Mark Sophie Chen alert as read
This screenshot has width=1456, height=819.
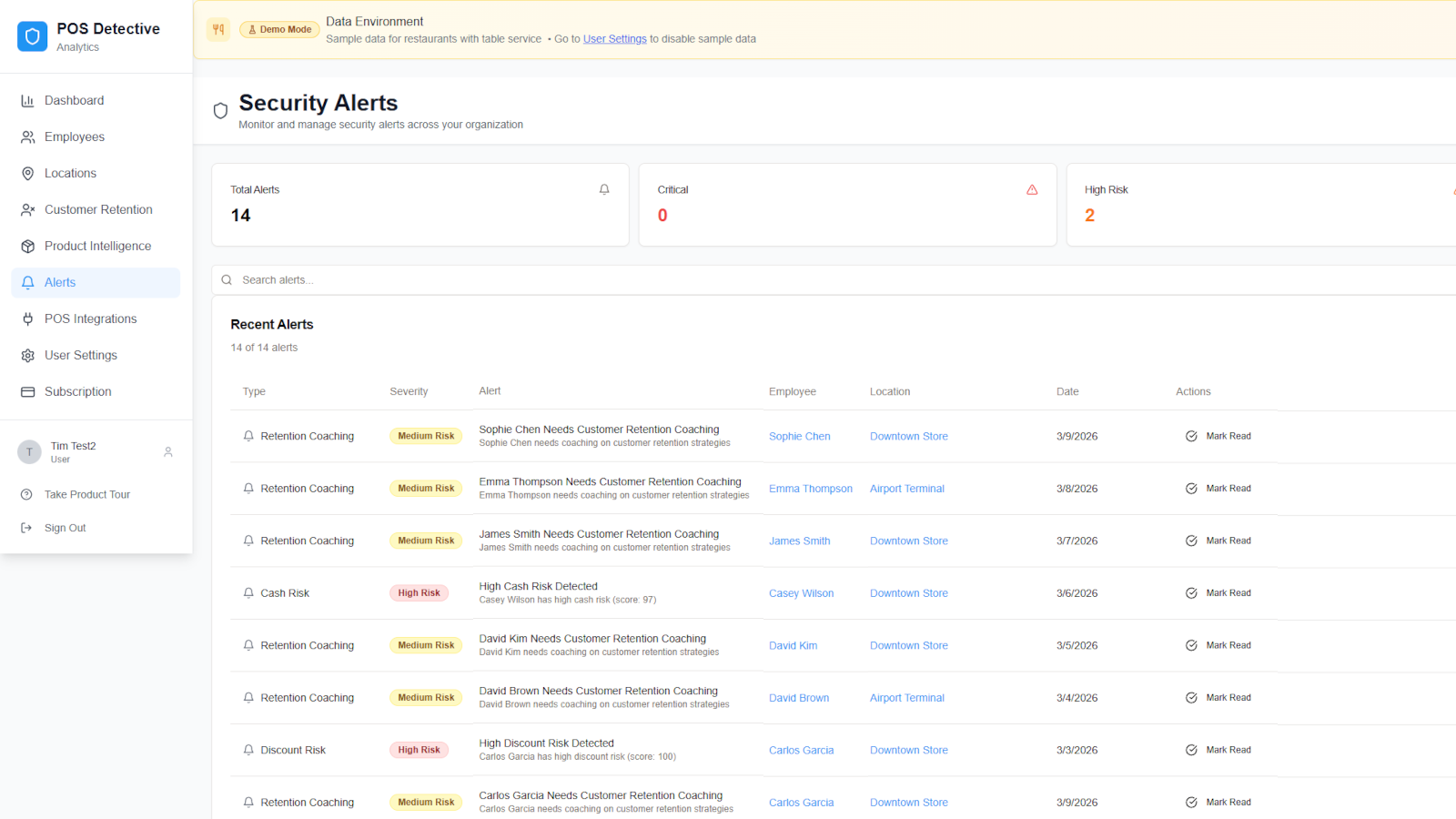[1218, 436]
